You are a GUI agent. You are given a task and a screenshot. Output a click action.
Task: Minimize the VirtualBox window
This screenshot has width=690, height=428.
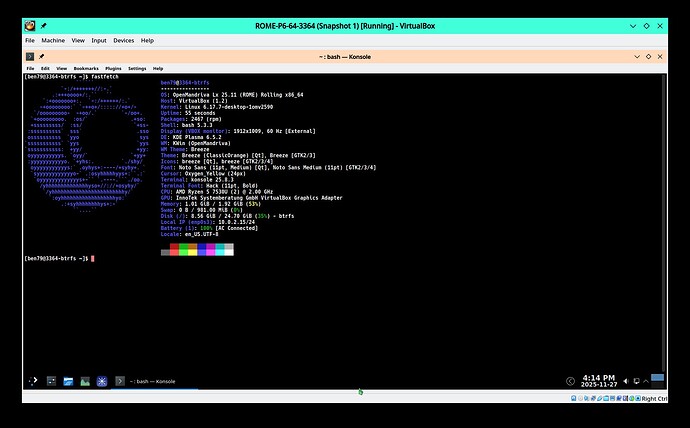click(633, 26)
